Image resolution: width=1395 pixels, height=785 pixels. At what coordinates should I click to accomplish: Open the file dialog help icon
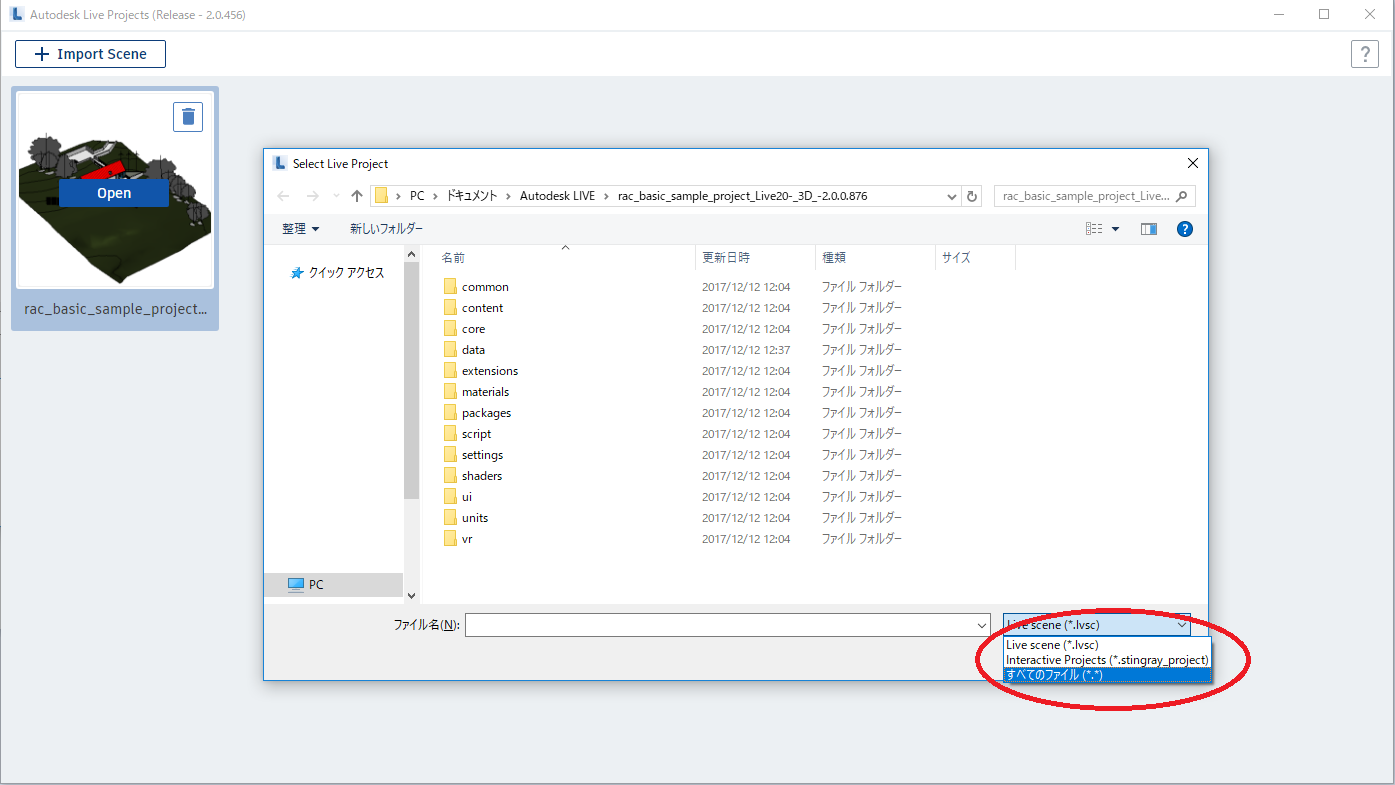[1185, 229]
